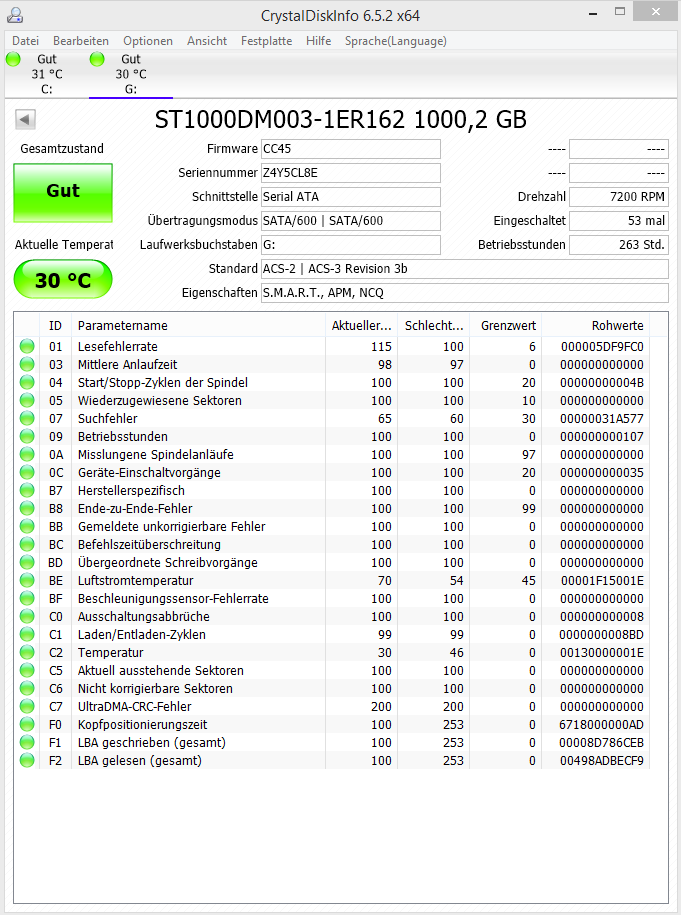The height and width of the screenshot is (915, 681).
Task: Click the Laufwerksbuchstaben field G:
Action: [351, 245]
